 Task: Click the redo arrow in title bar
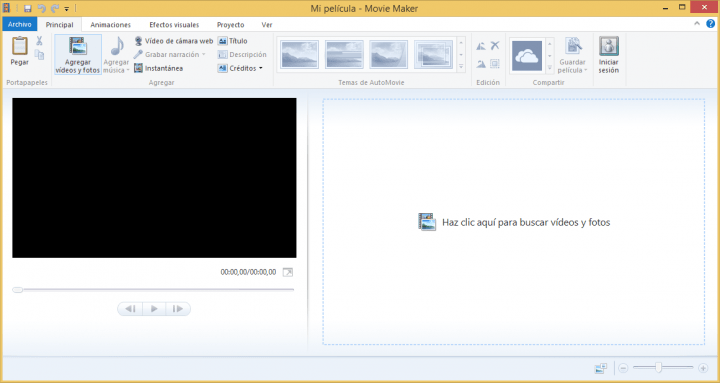[x=55, y=8]
